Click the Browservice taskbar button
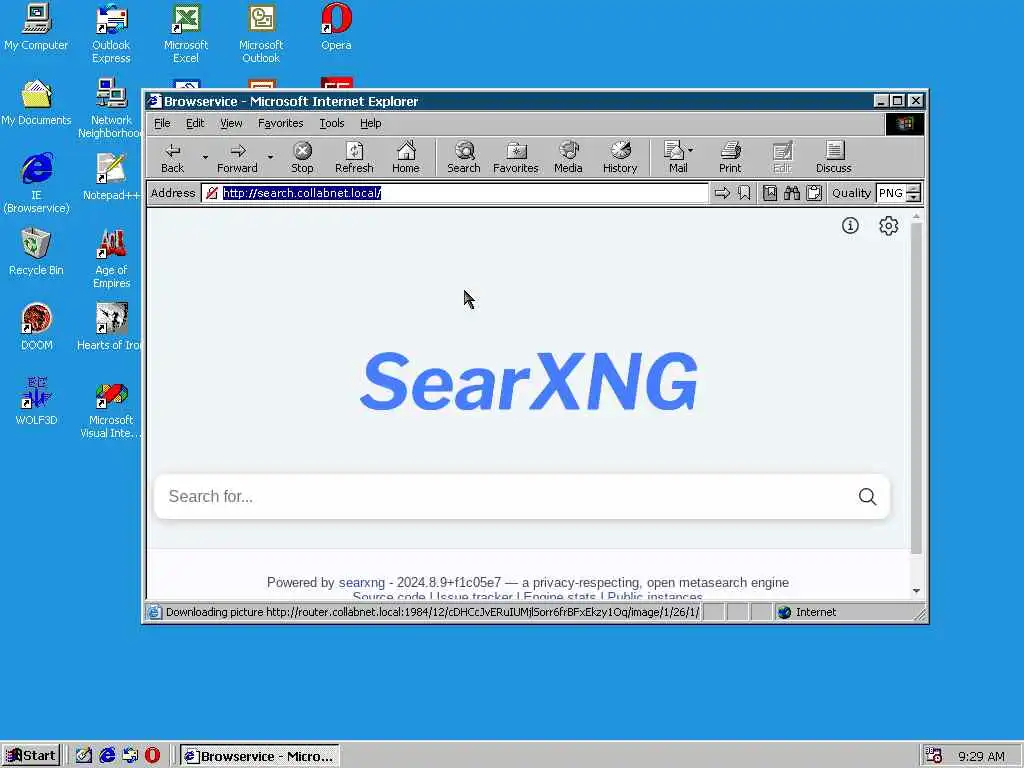Screen dimensions: 1024x768 [x=259, y=756]
